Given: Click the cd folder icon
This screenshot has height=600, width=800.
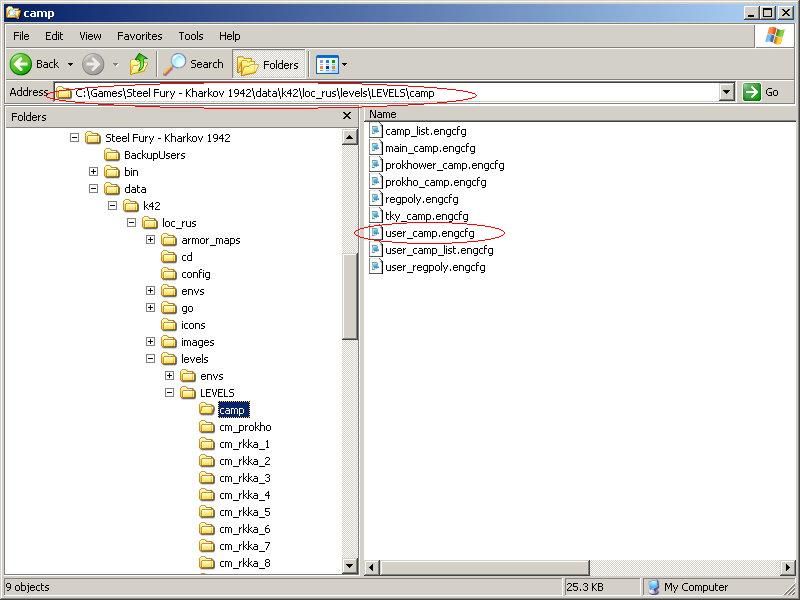Looking at the screenshot, I should (x=169, y=257).
